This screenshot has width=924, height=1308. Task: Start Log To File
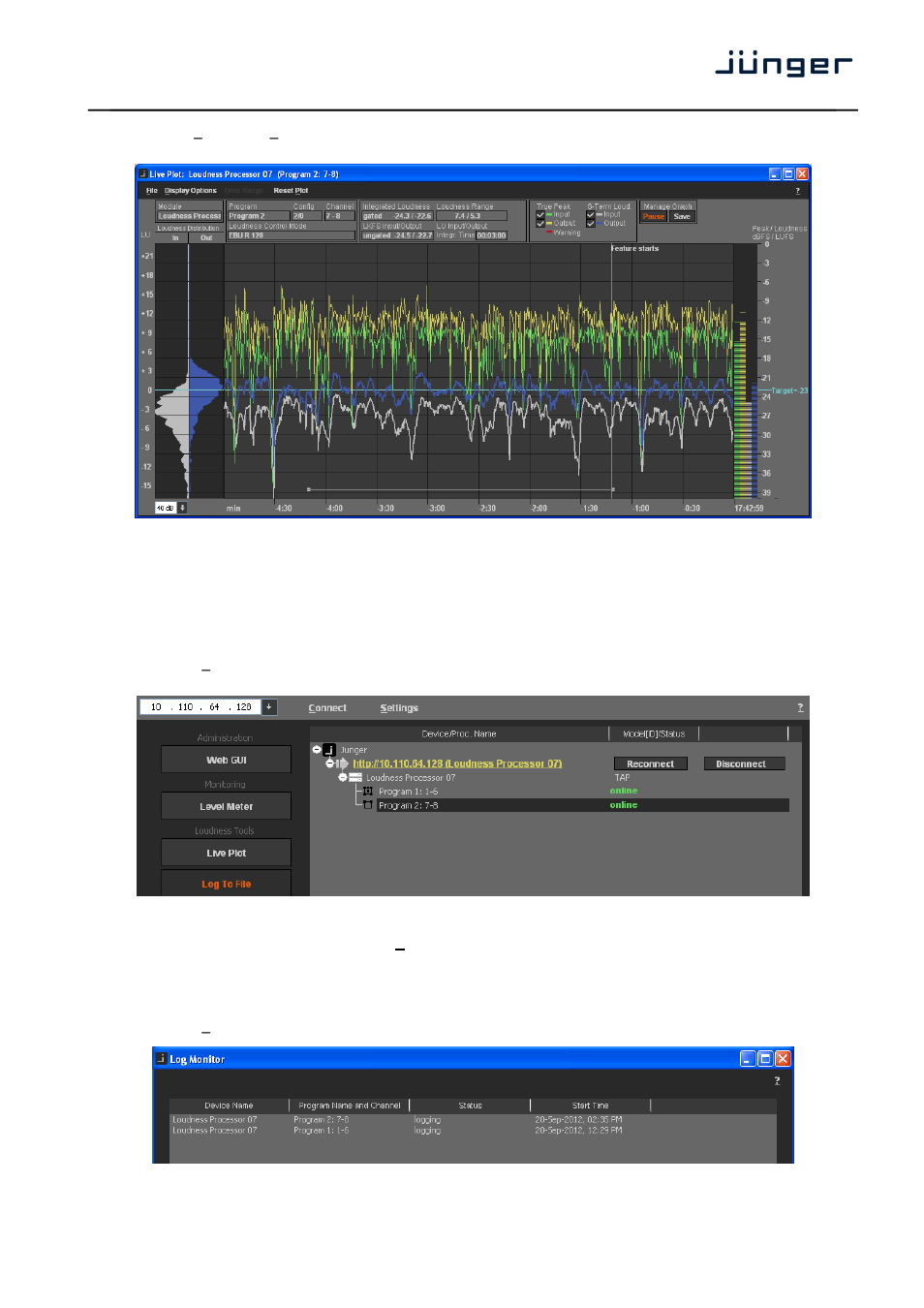pos(226,883)
